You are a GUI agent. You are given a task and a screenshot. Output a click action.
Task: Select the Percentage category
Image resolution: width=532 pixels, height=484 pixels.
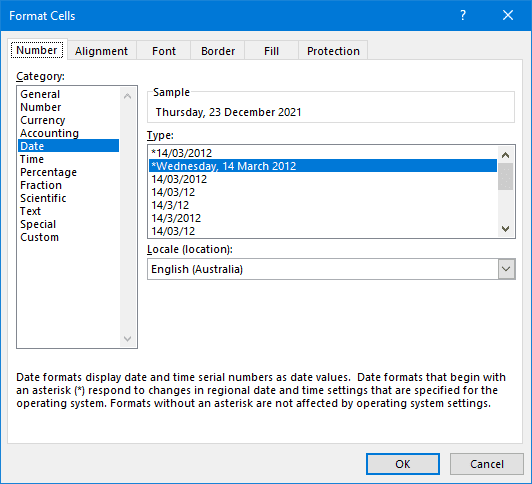coord(48,172)
